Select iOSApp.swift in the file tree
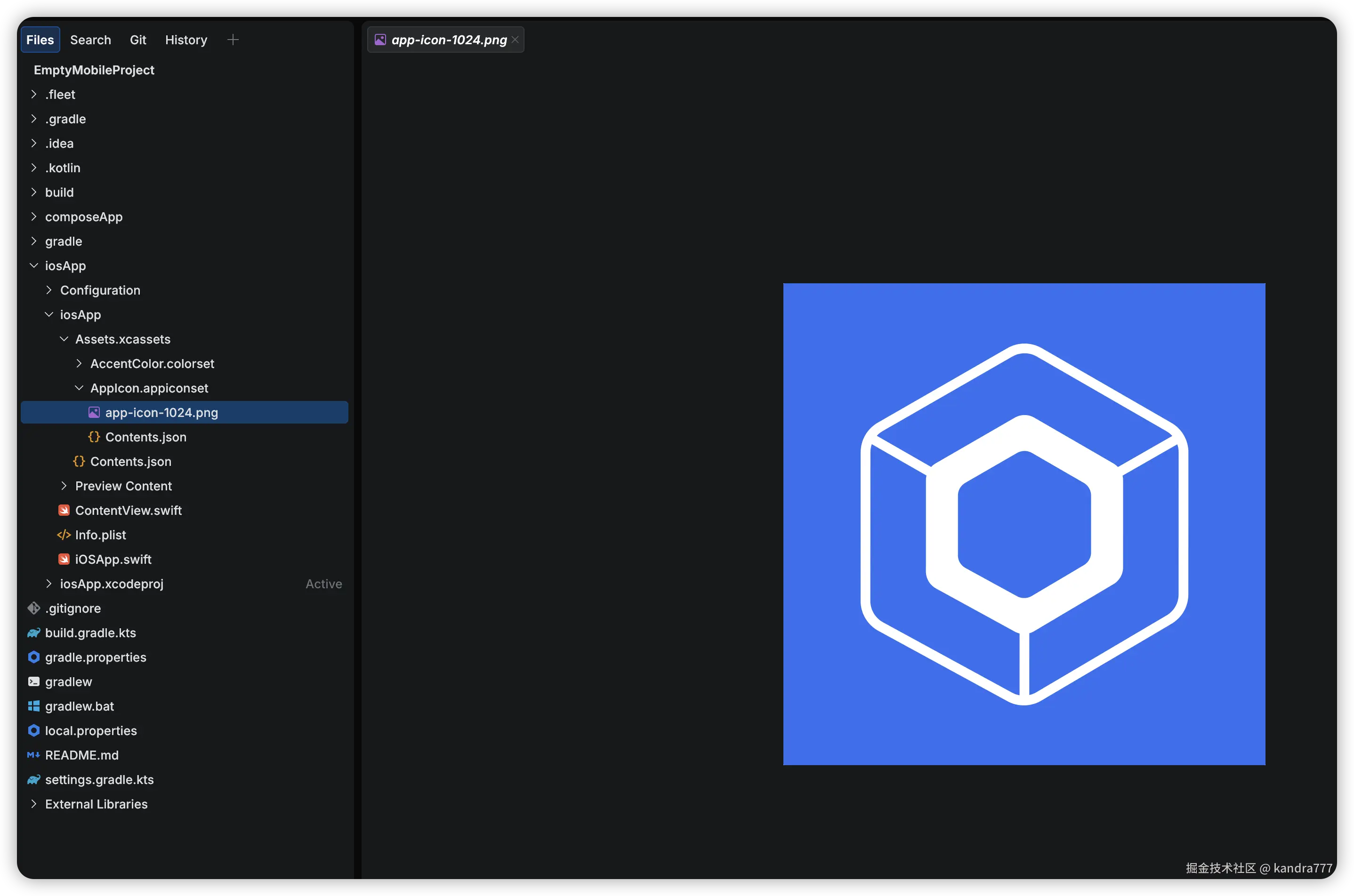 [x=113, y=560]
